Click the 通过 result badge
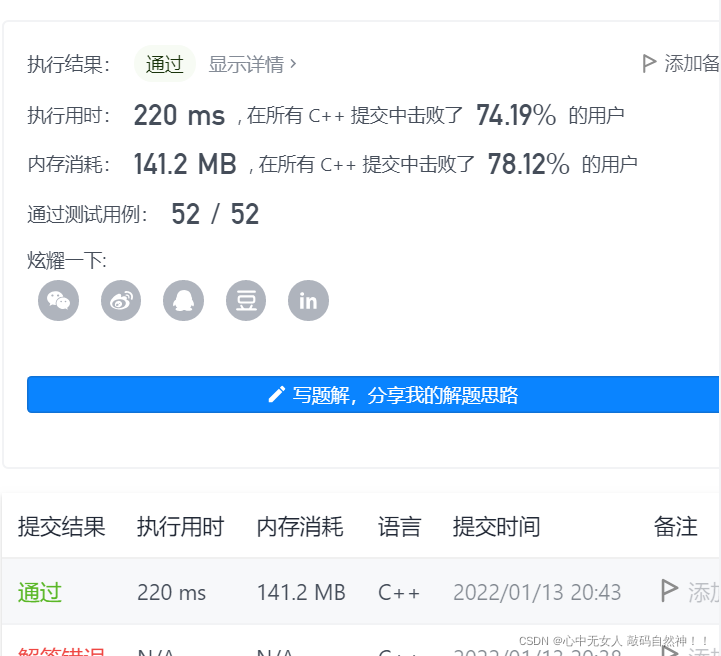The image size is (721, 656). [165, 64]
